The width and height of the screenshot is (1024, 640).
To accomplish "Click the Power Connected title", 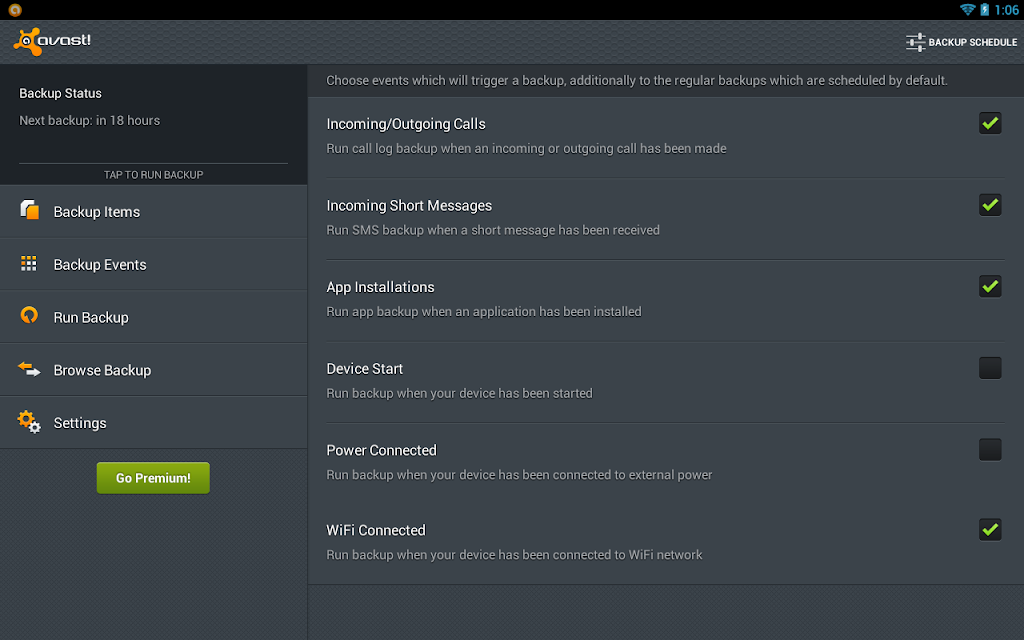I will tap(381, 451).
